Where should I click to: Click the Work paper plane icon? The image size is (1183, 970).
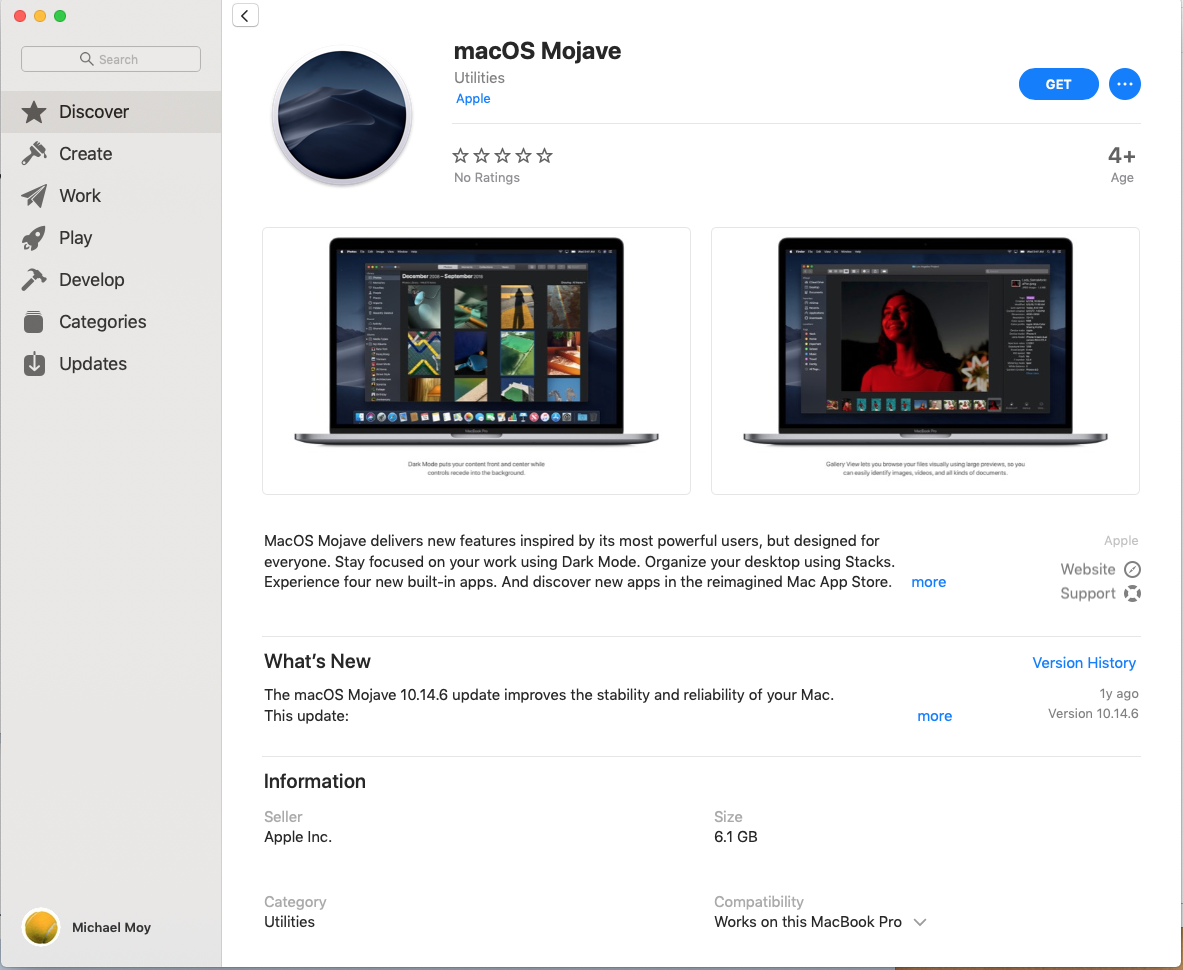point(34,196)
